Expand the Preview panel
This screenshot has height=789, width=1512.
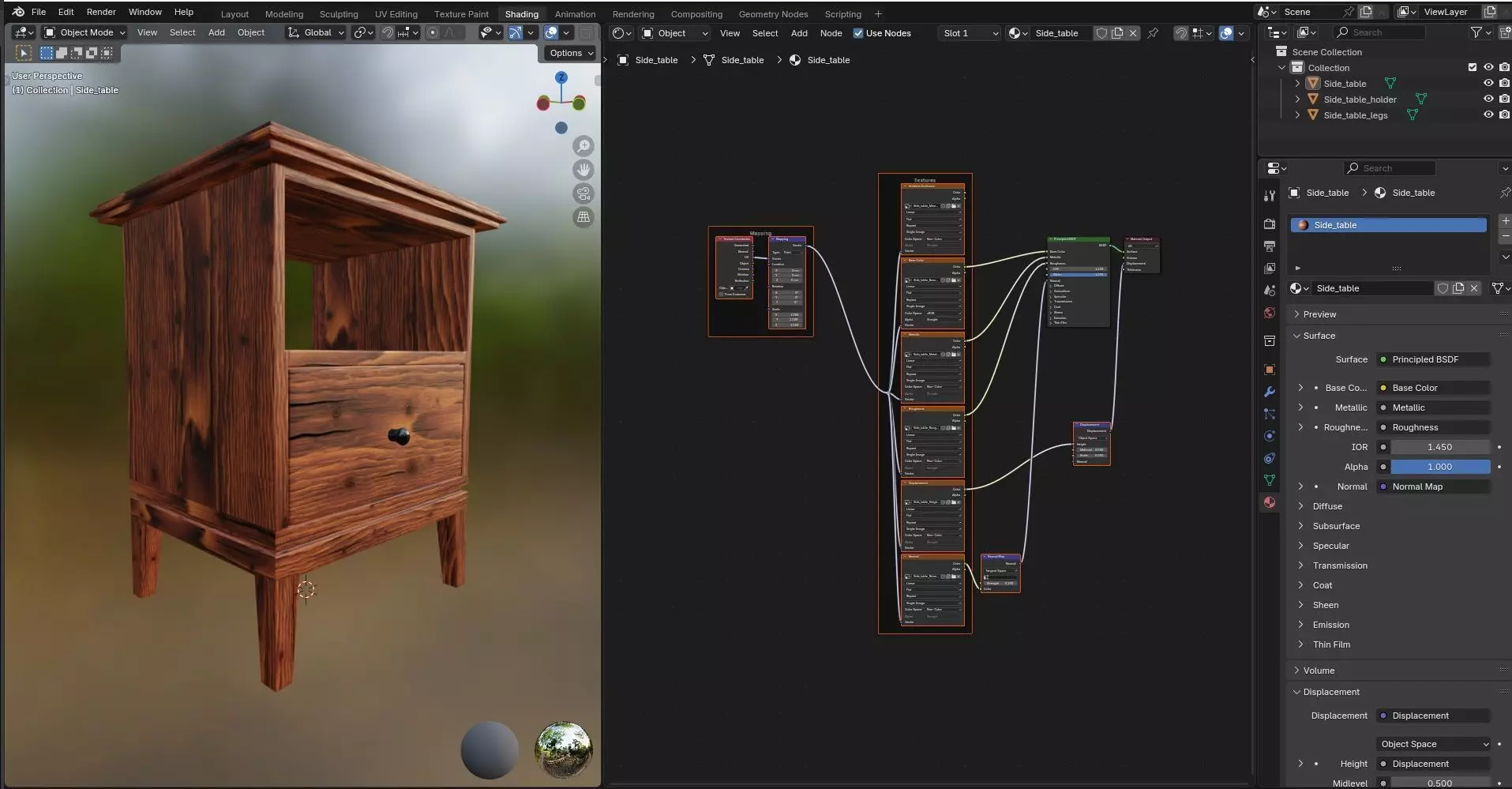1319,314
